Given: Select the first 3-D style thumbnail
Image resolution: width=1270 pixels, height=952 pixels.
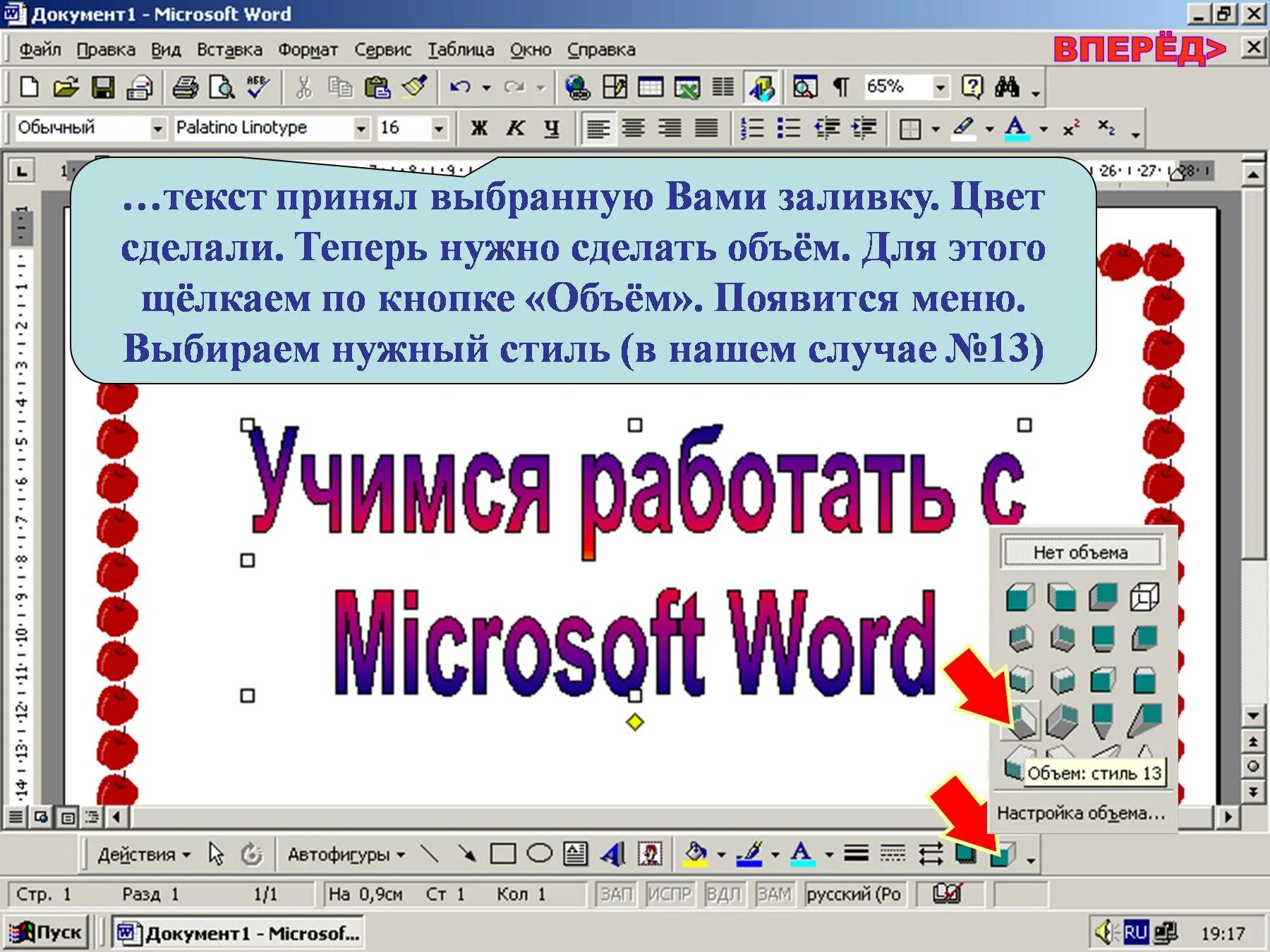Looking at the screenshot, I should tap(1020, 597).
